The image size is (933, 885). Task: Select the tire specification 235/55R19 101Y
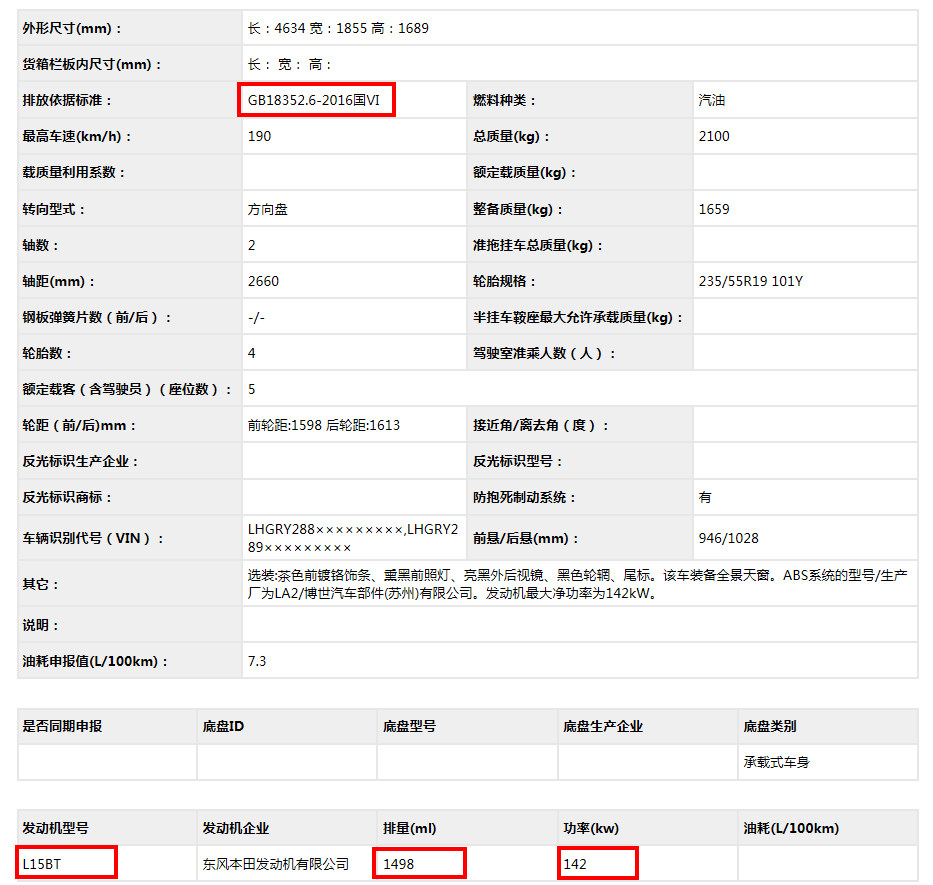click(750, 281)
